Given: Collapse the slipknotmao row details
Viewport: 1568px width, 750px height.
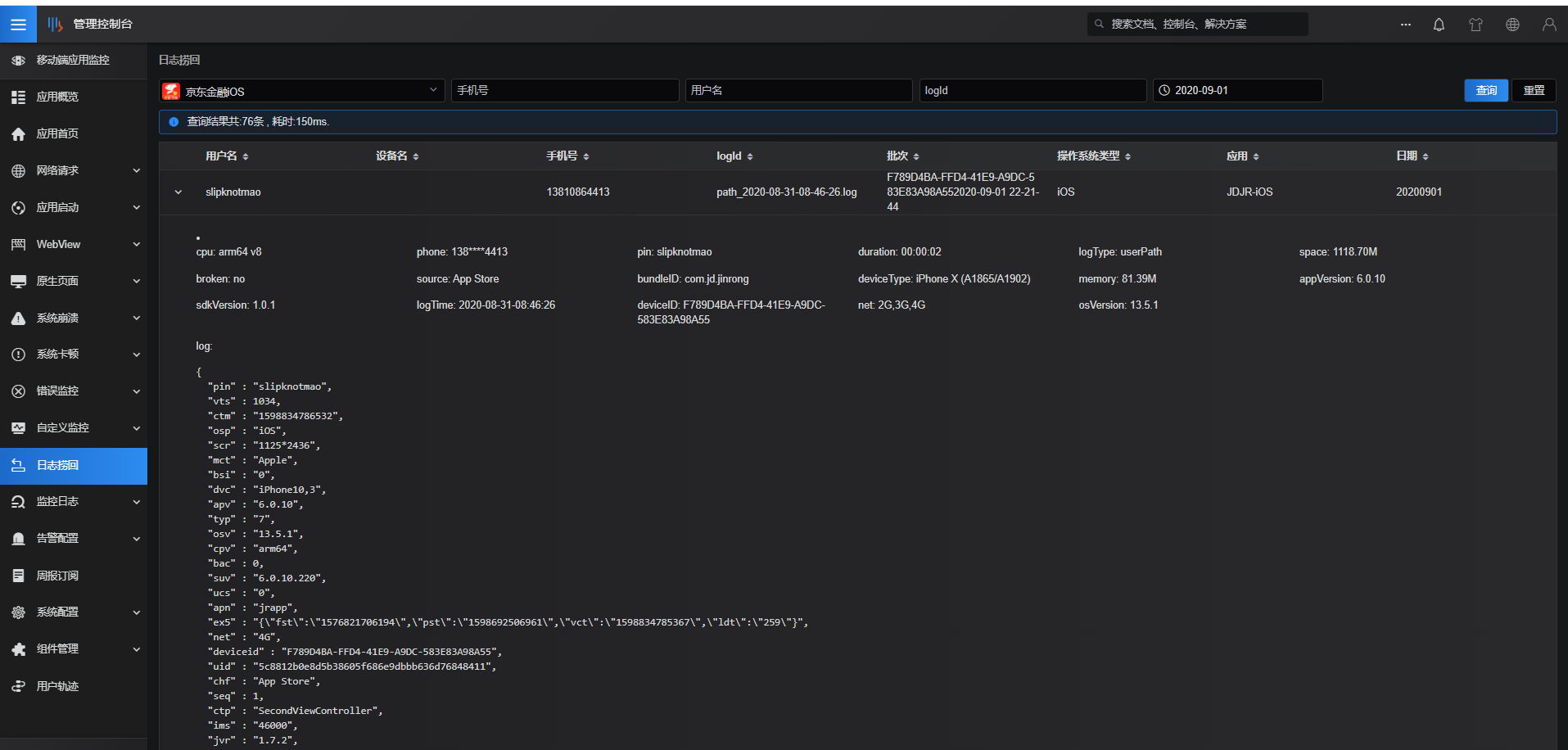Looking at the screenshot, I should point(178,192).
